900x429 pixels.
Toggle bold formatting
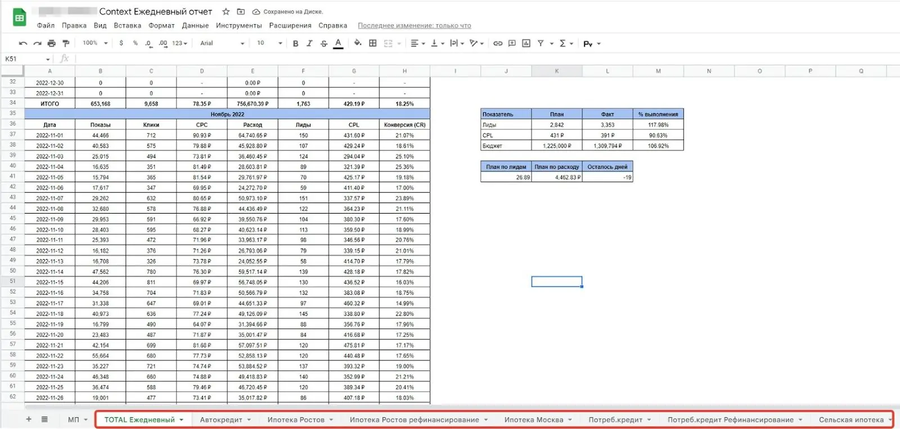(x=296, y=43)
